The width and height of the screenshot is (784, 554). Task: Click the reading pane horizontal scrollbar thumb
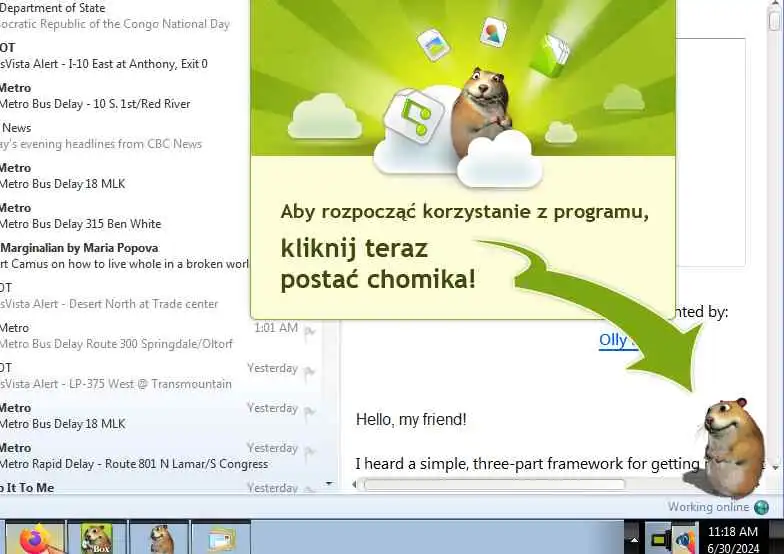494,484
